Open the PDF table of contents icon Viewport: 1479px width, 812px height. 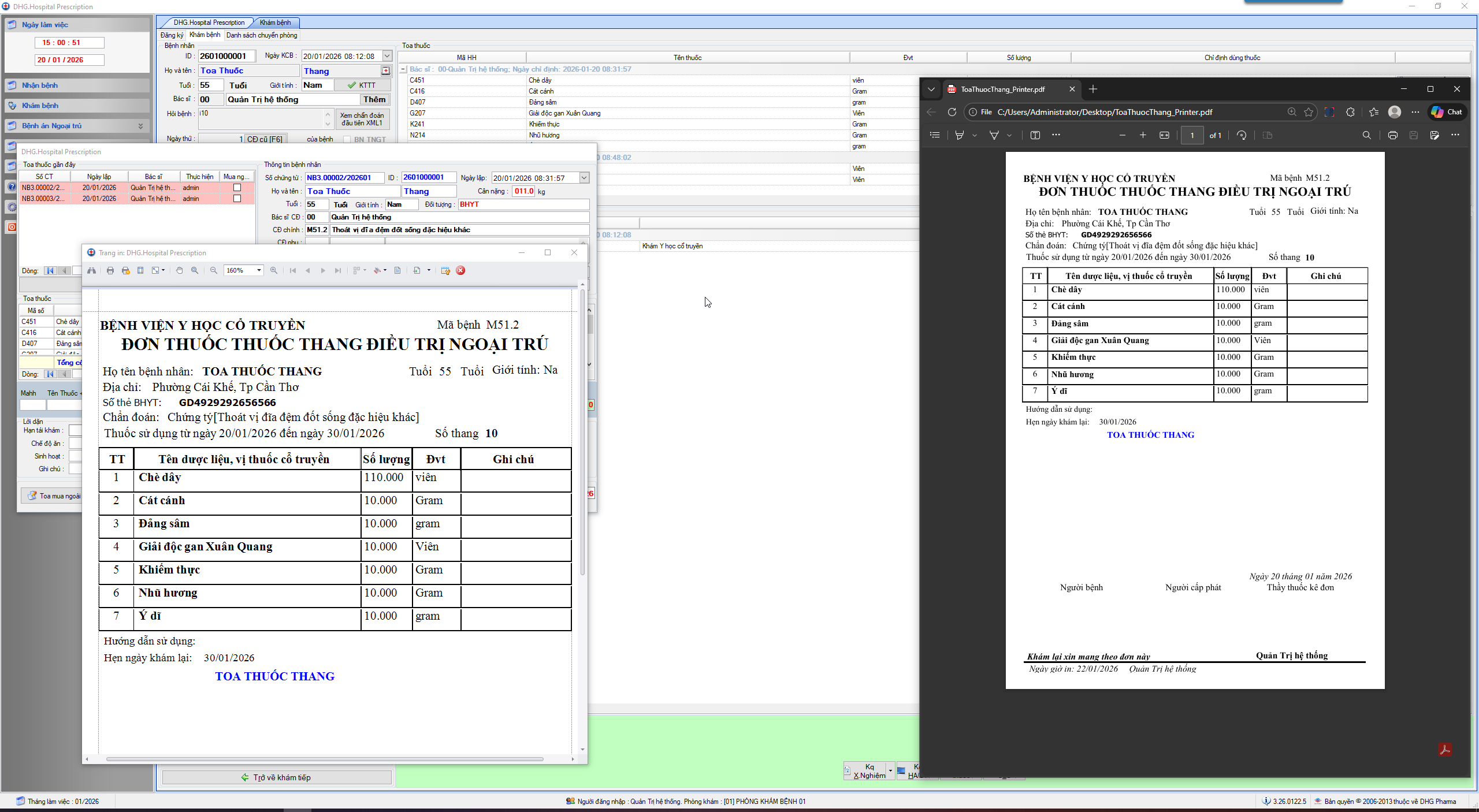pyautogui.click(x=935, y=135)
